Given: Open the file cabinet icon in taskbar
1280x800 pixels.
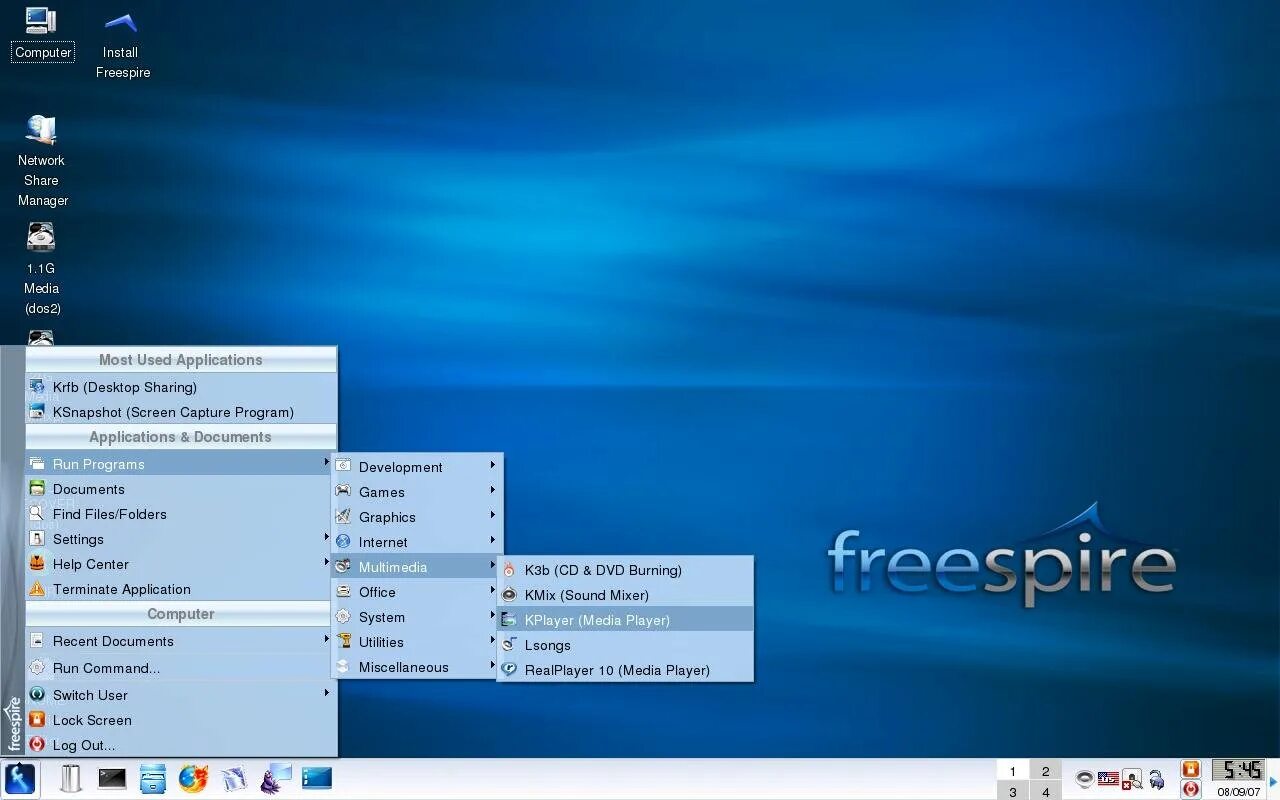Looking at the screenshot, I should coord(153,778).
